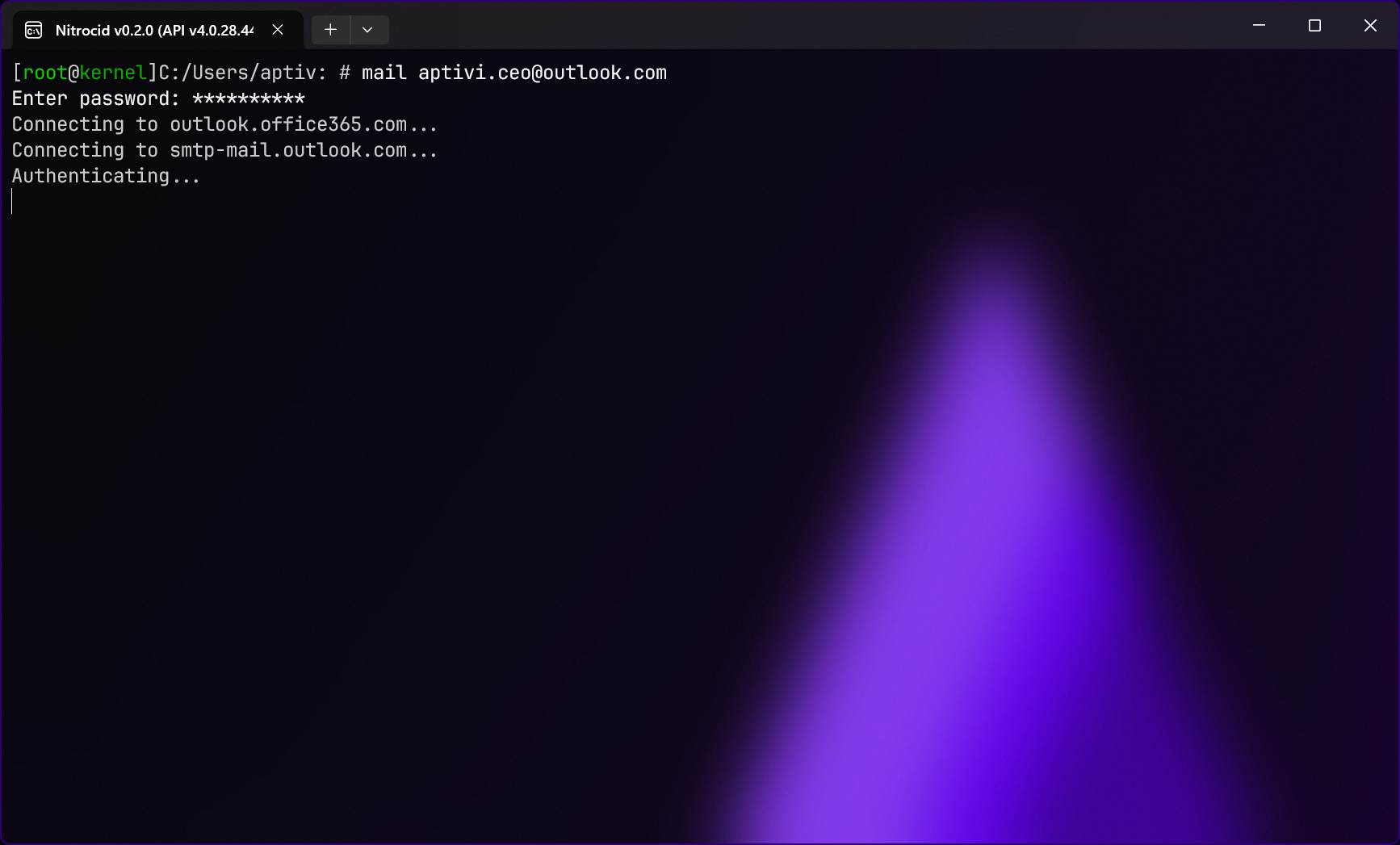The width and height of the screenshot is (1400, 845).
Task: Click the aptivi.ceo@outlook.com email address
Action: pos(543,73)
